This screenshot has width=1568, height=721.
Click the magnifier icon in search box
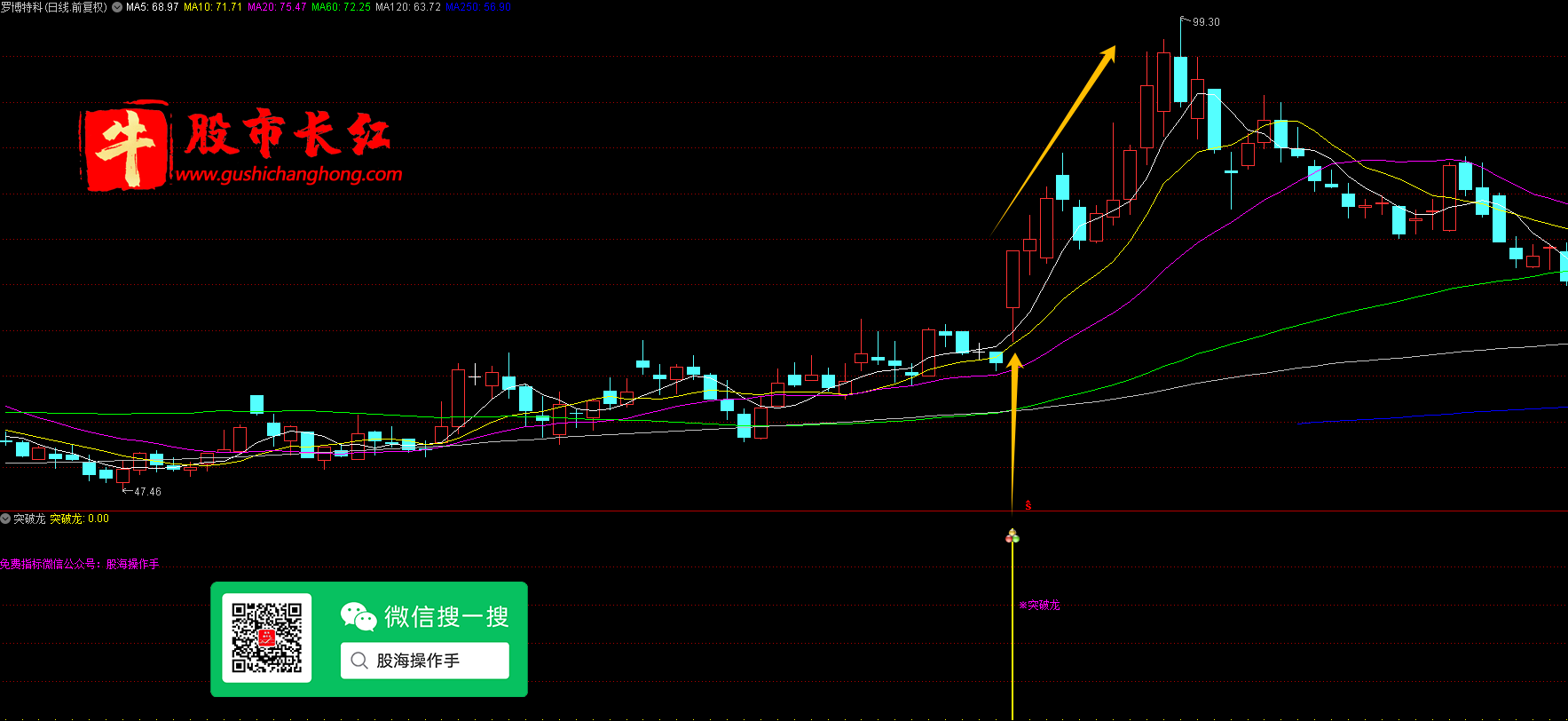coord(359,661)
